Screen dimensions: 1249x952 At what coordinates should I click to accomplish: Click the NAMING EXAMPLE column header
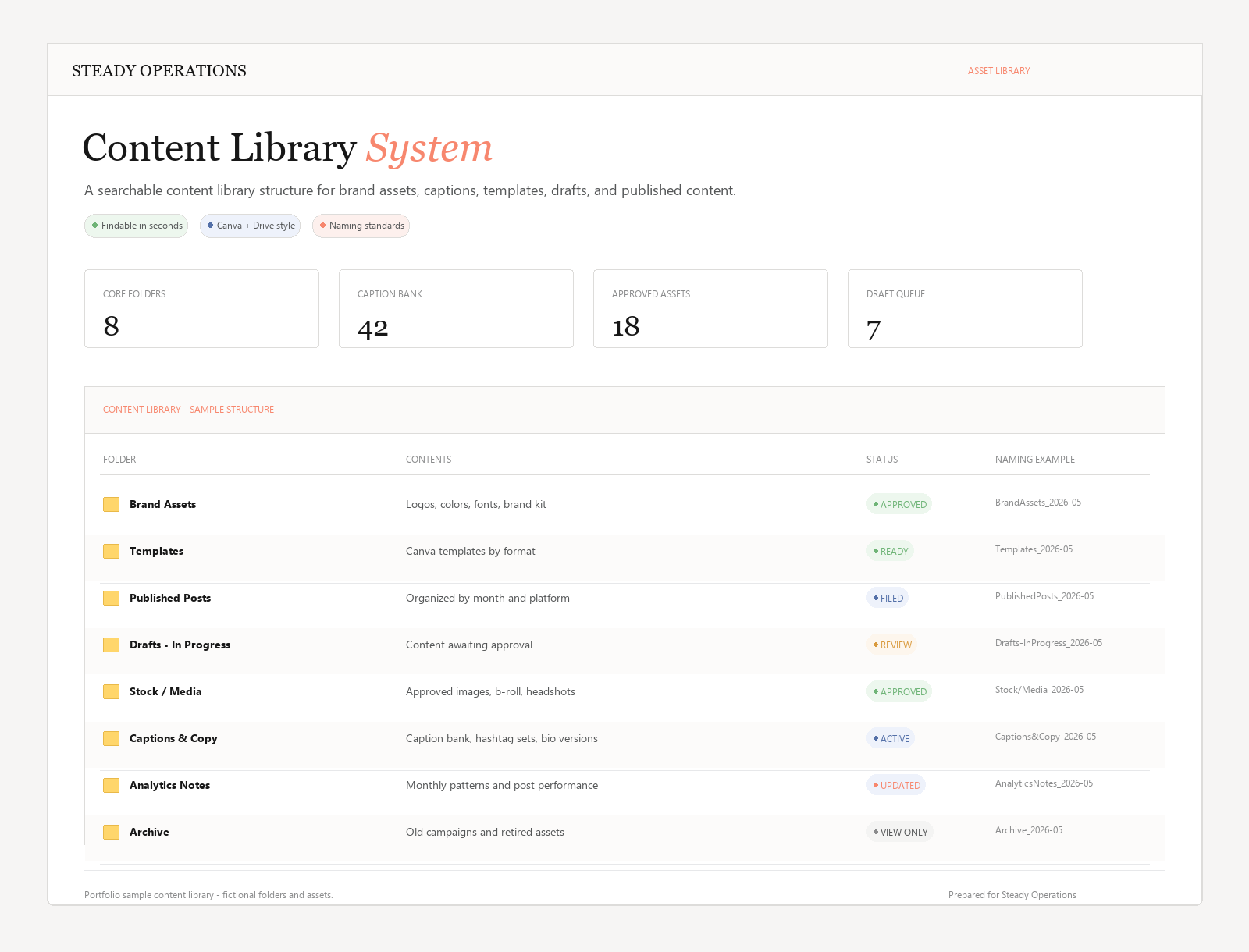pos(1035,460)
